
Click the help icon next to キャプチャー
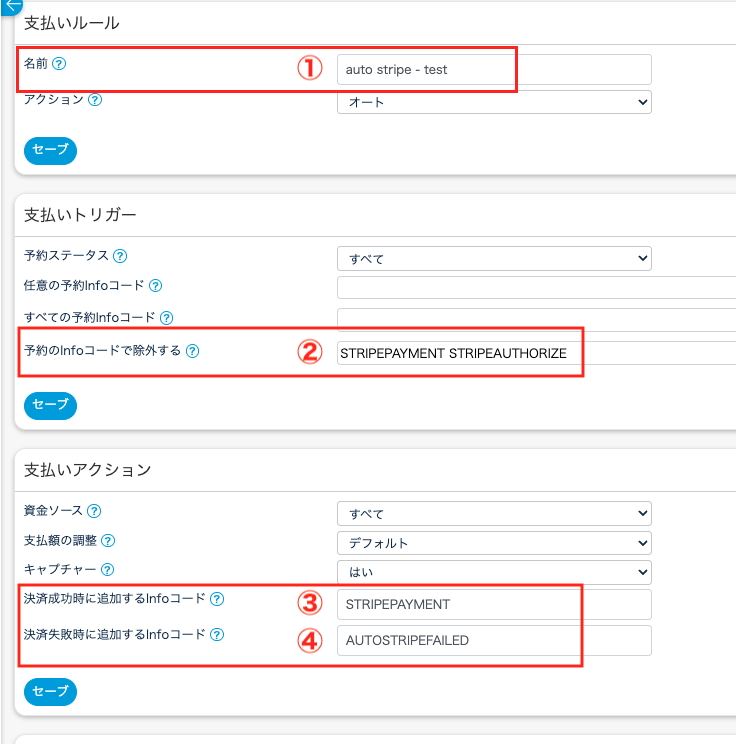point(108,569)
